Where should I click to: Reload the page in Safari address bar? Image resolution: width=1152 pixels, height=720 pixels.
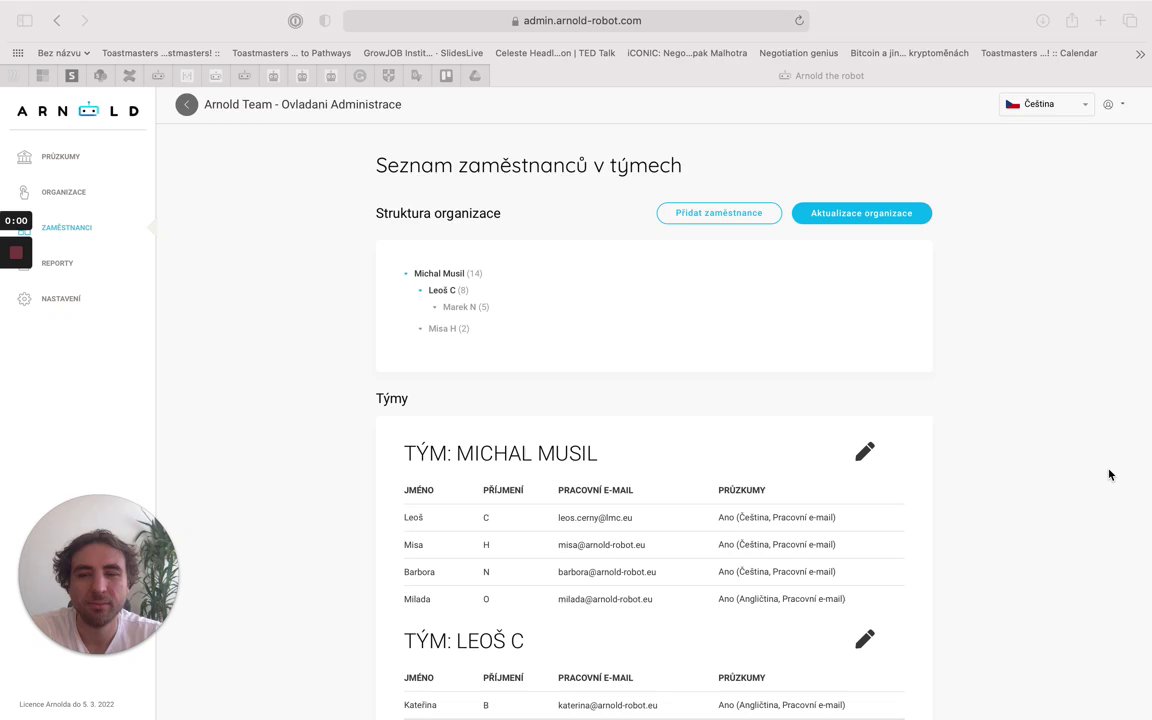799,21
